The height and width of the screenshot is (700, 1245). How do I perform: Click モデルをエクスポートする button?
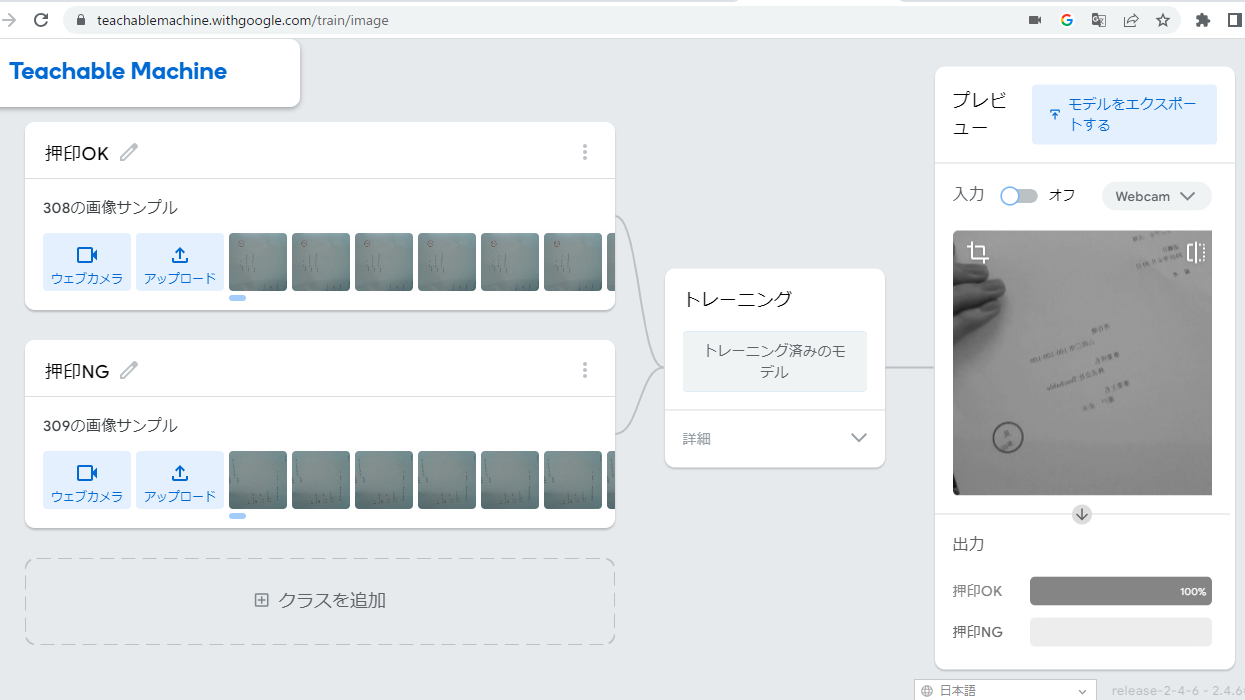click(x=1124, y=114)
